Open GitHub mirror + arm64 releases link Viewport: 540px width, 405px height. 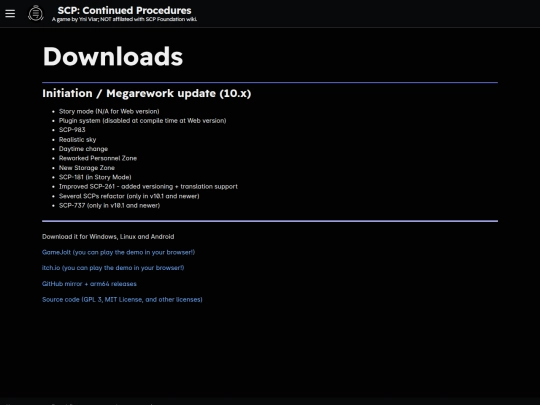(x=89, y=284)
